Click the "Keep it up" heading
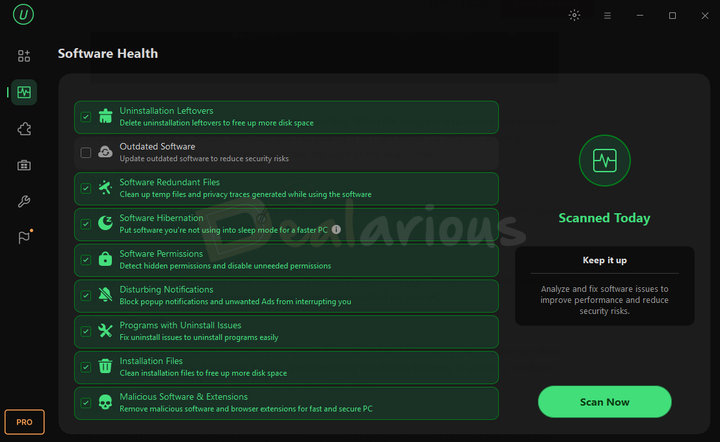The image size is (720, 442). point(604,260)
